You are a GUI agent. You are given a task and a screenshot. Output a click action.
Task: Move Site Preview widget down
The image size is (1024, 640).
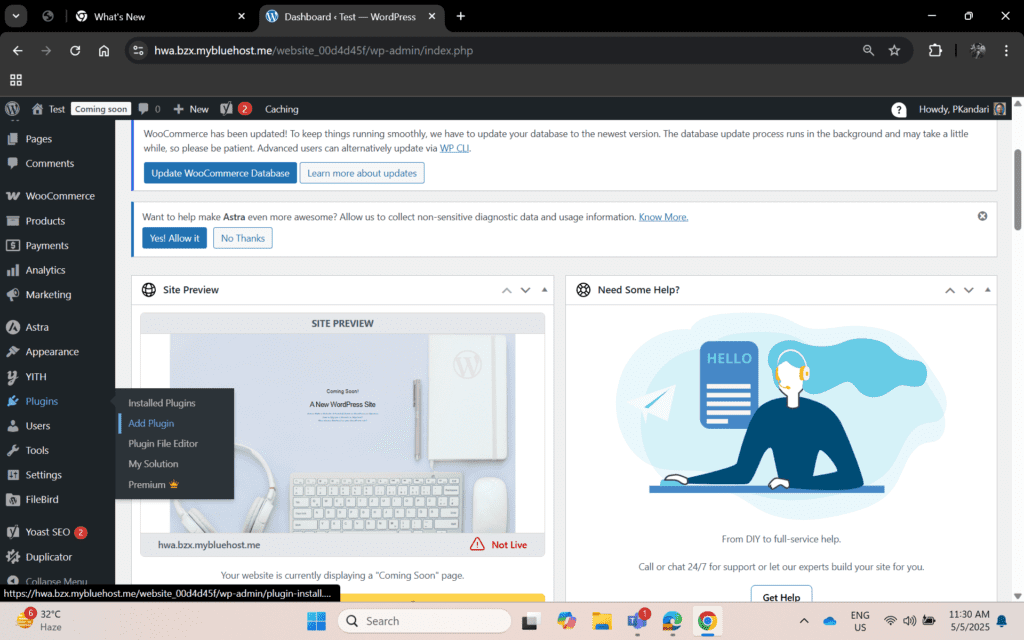click(525, 290)
